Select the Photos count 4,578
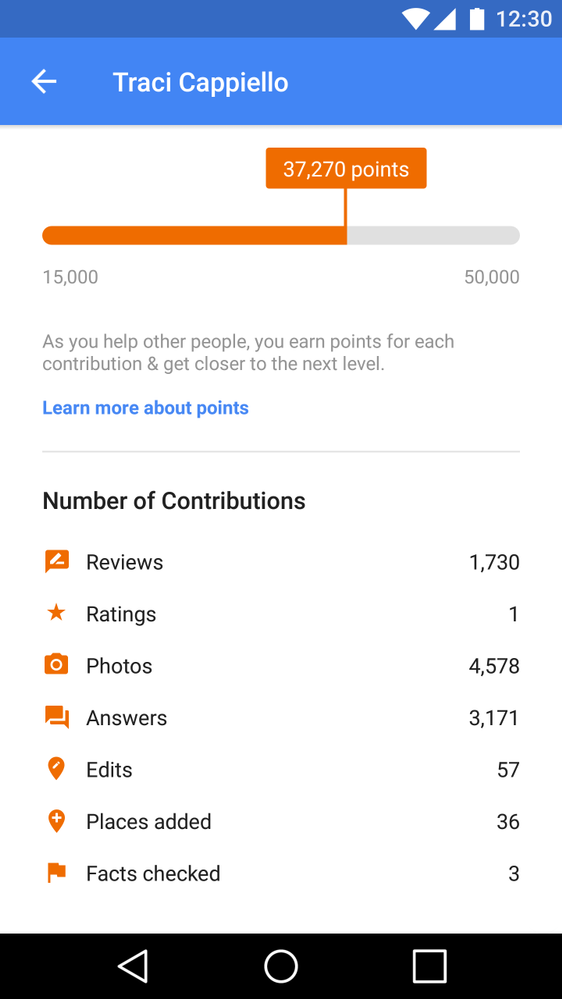This screenshot has width=562, height=999. 494,666
